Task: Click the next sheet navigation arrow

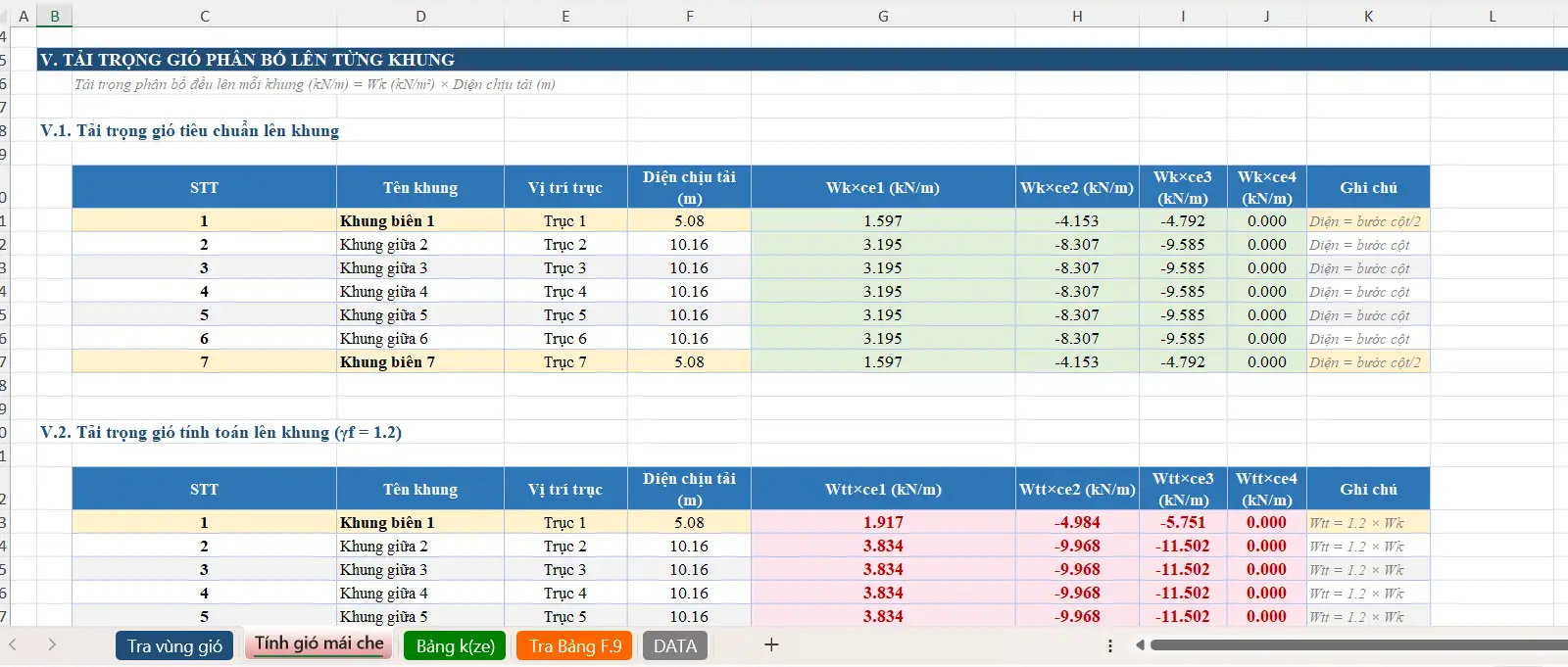Action: pyautogui.click(x=52, y=644)
